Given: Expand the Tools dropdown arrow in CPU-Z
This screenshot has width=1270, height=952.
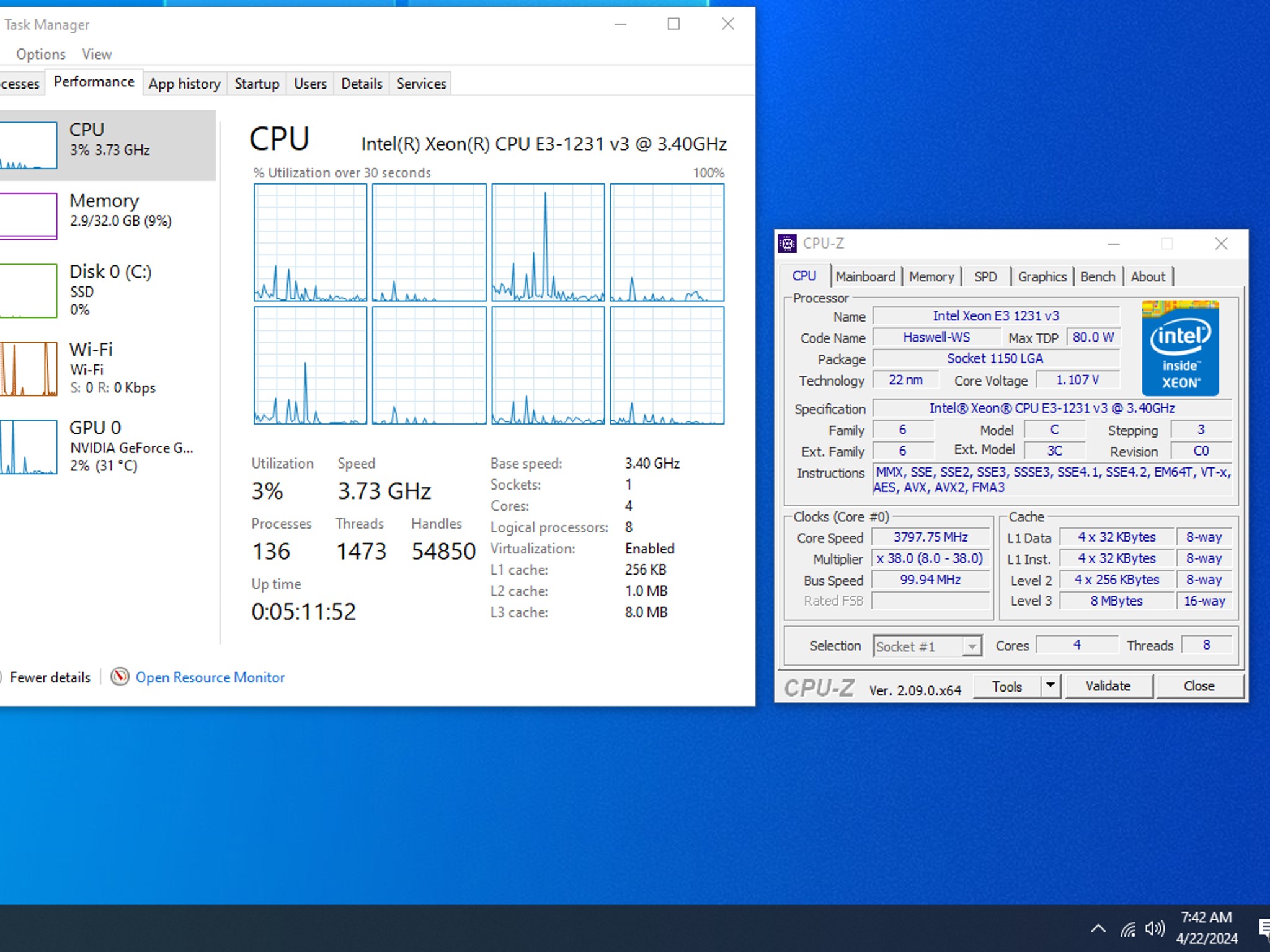Looking at the screenshot, I should pos(1050,687).
